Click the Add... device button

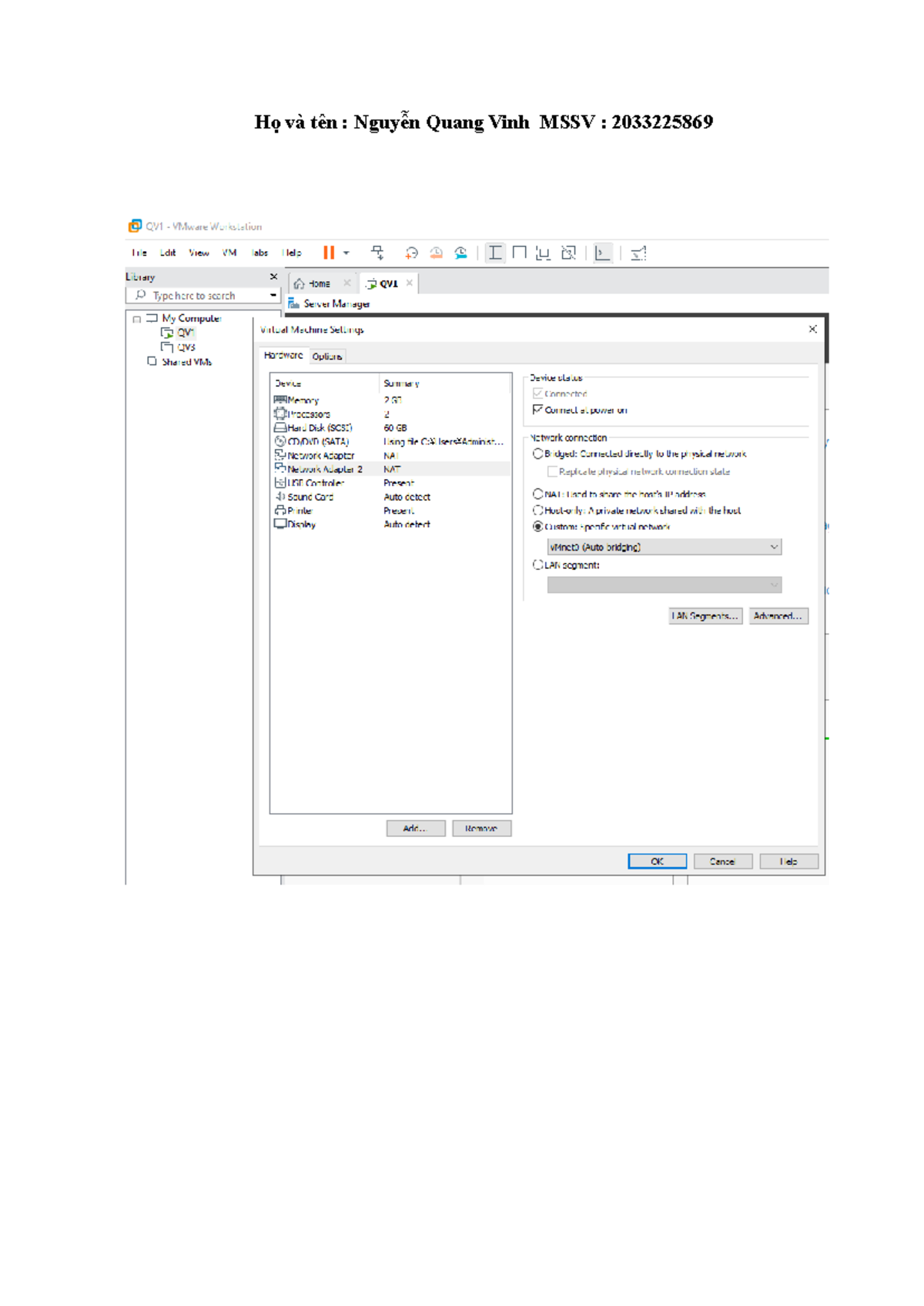pos(416,829)
